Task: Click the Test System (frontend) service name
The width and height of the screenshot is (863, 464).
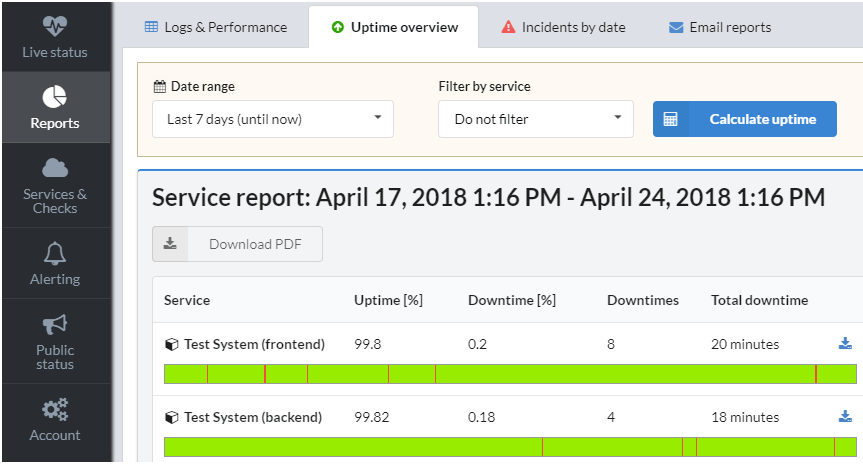Action: coord(254,344)
